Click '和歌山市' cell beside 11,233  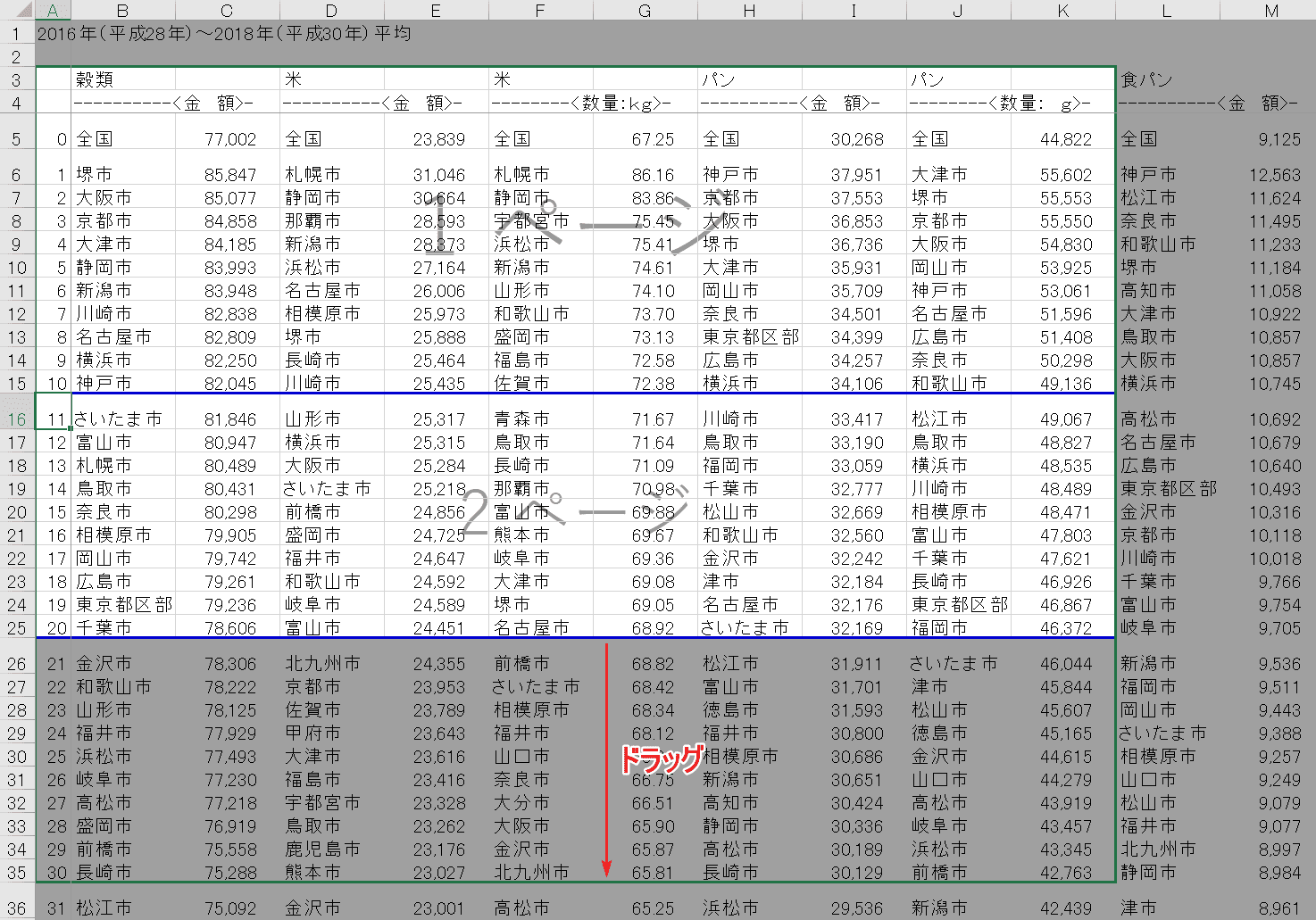tap(1167, 245)
